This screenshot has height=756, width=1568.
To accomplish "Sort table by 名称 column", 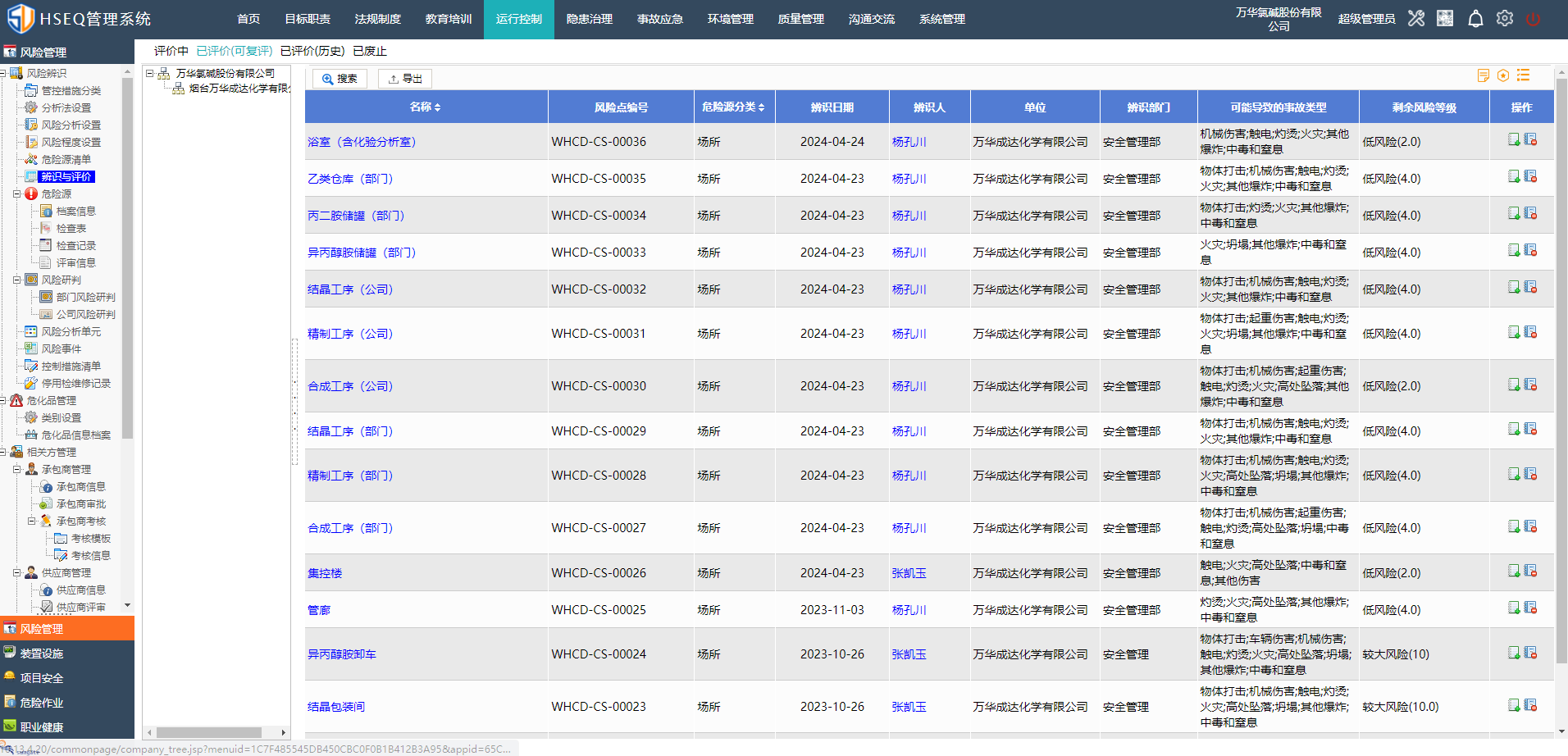I will (x=425, y=107).
